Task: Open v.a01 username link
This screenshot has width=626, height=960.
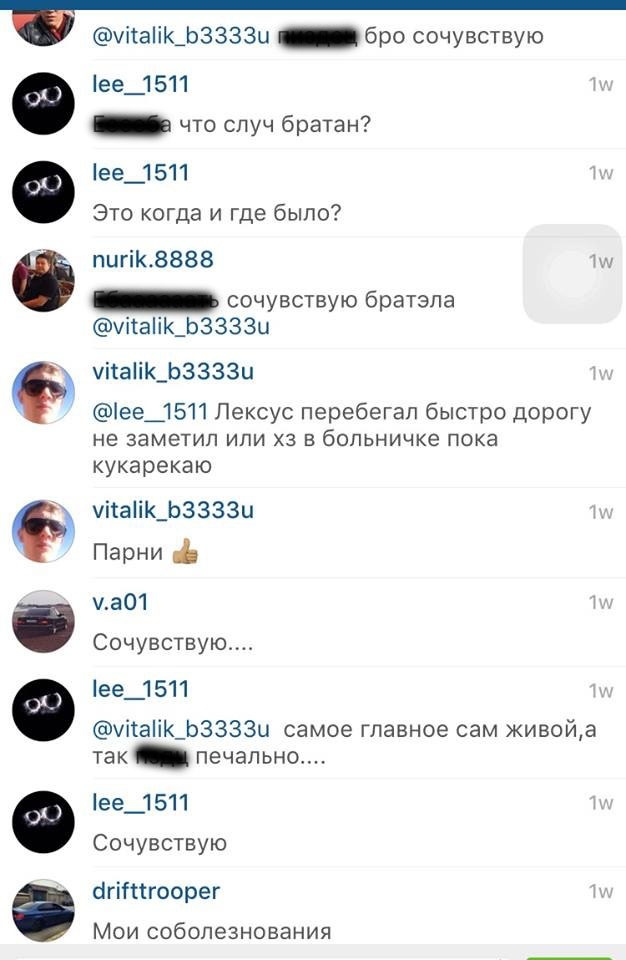Action: [x=120, y=602]
